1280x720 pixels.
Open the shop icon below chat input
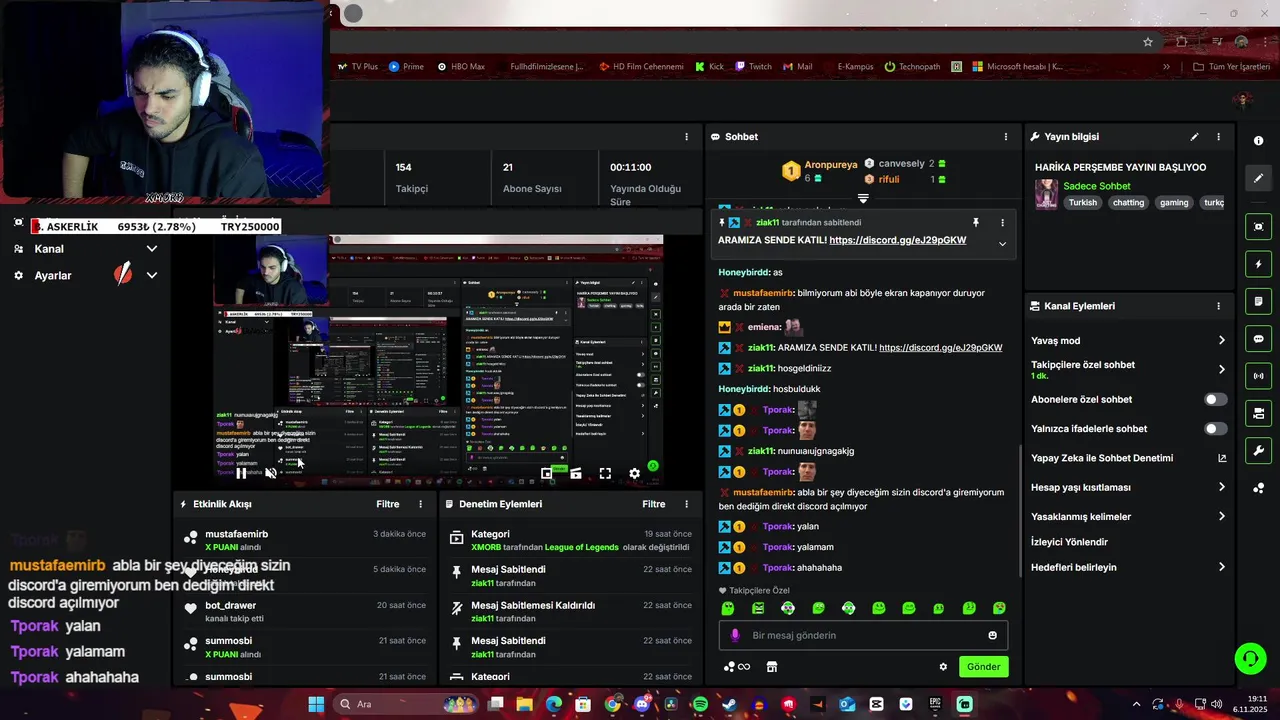click(x=772, y=667)
